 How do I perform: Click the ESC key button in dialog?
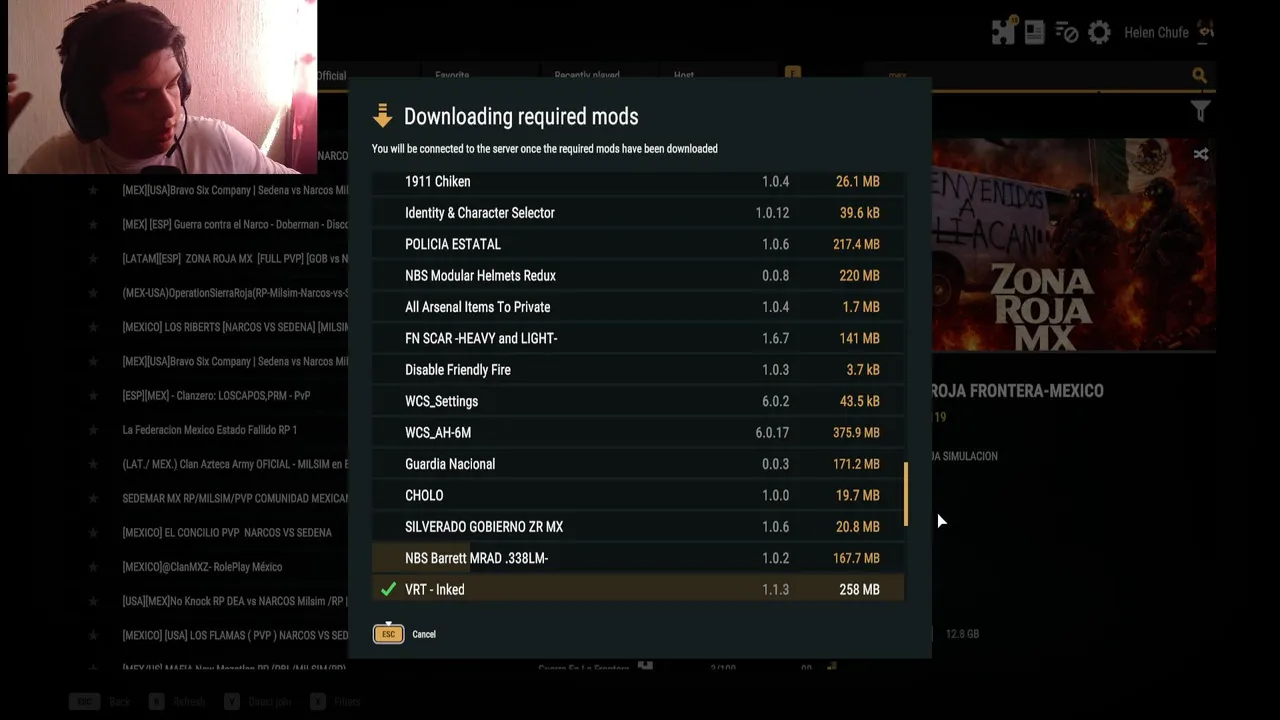[x=388, y=634]
